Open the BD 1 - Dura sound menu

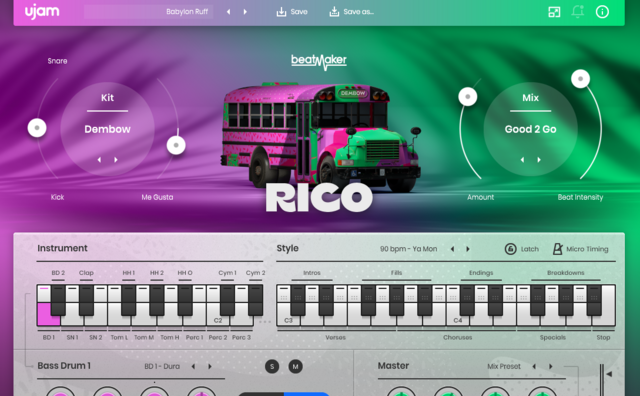(x=162, y=366)
